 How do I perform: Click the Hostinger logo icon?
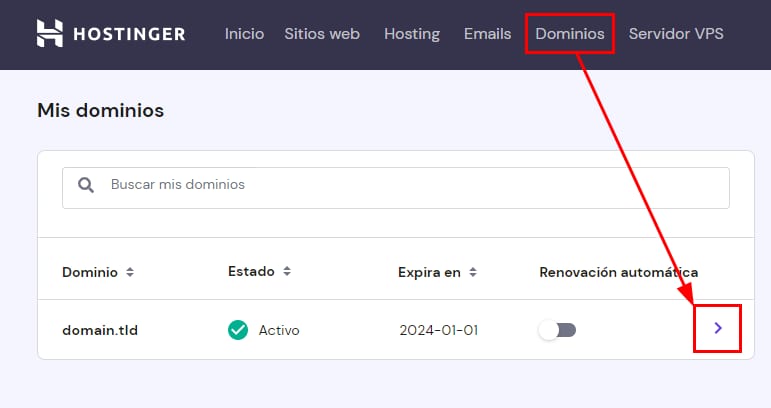[50, 34]
